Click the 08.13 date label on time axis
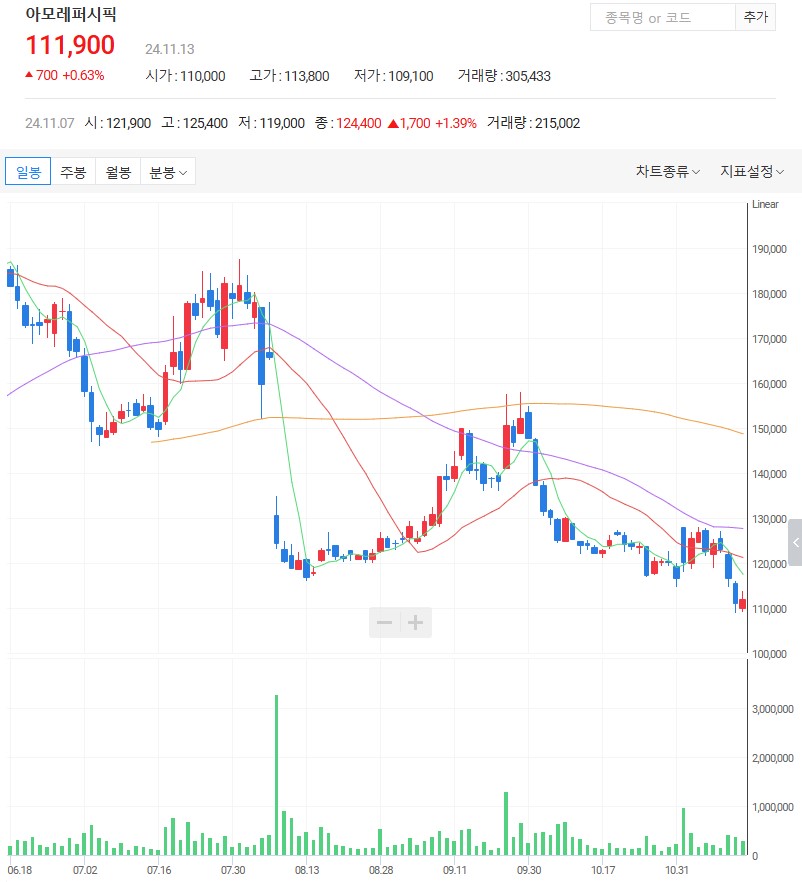This screenshot has height=882, width=802. tap(306, 870)
